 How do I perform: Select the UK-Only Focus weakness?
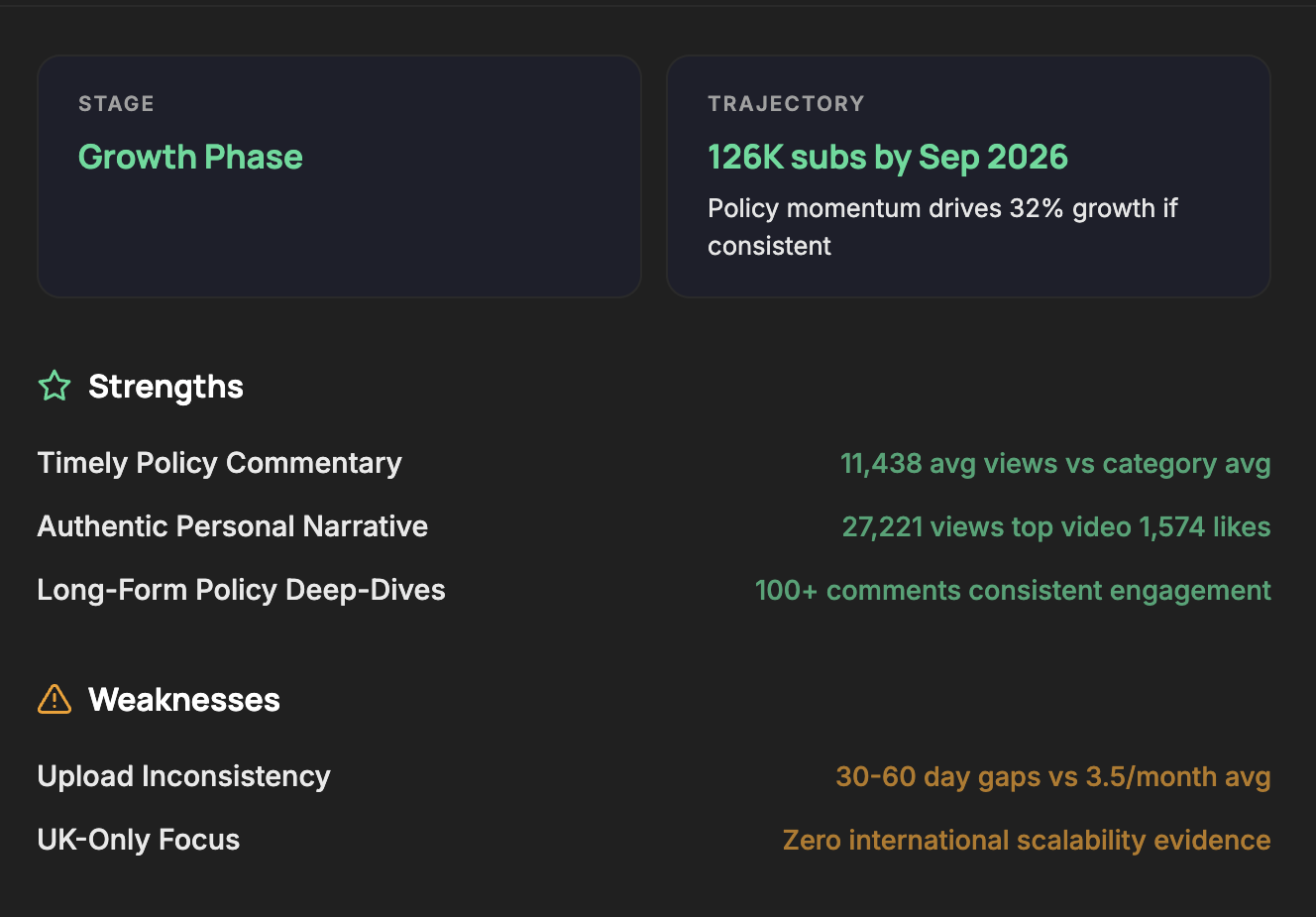pos(138,840)
